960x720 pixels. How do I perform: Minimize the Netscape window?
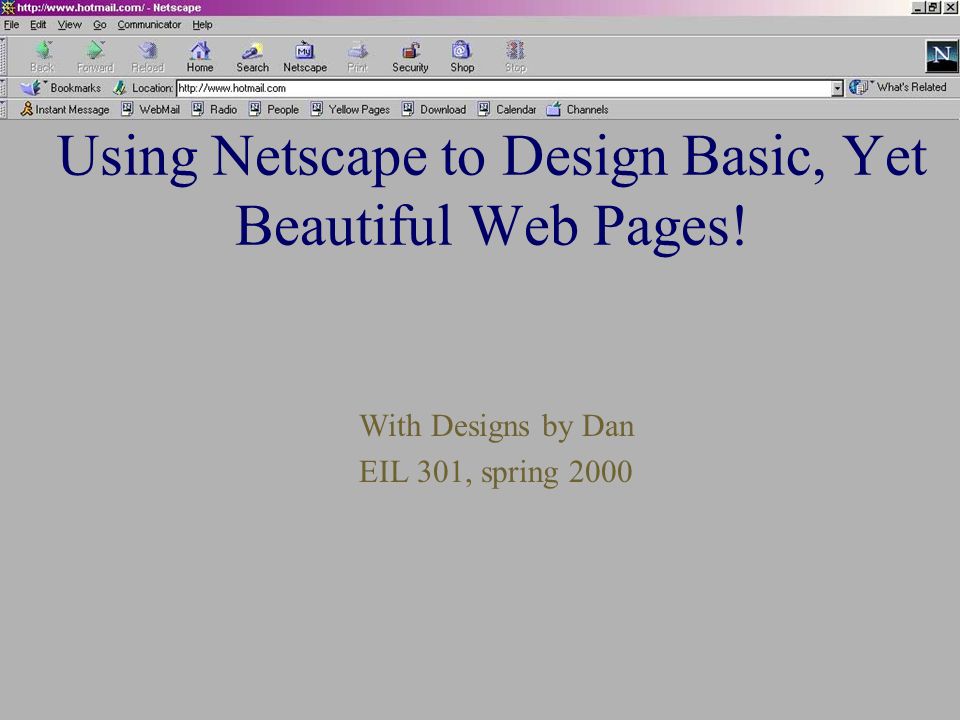pyautogui.click(x=918, y=8)
